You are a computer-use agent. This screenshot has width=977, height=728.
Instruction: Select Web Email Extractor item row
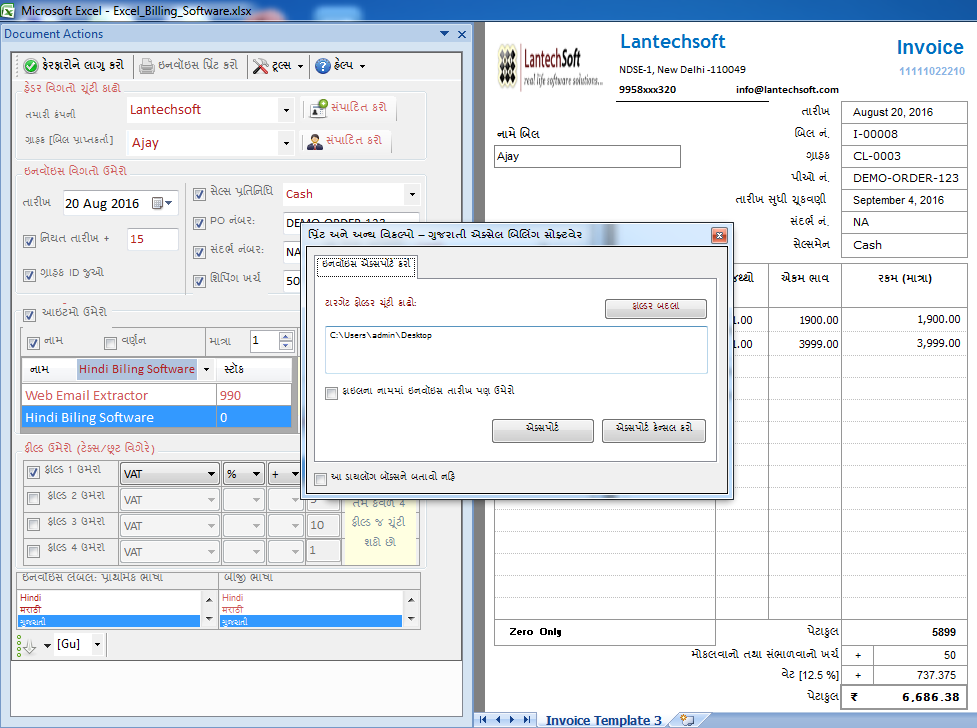coord(156,395)
